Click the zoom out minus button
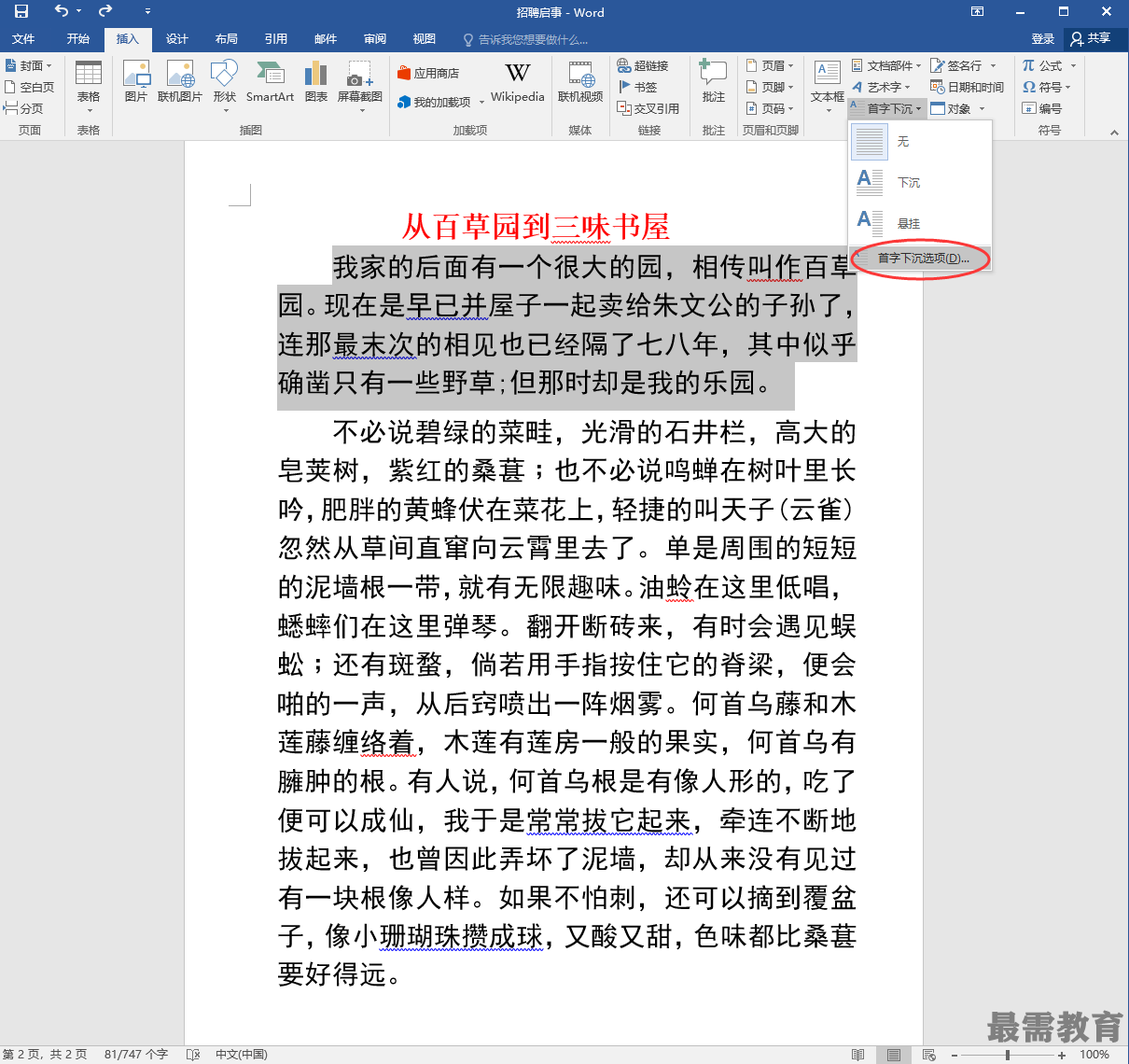1129x1064 pixels. click(x=954, y=1055)
